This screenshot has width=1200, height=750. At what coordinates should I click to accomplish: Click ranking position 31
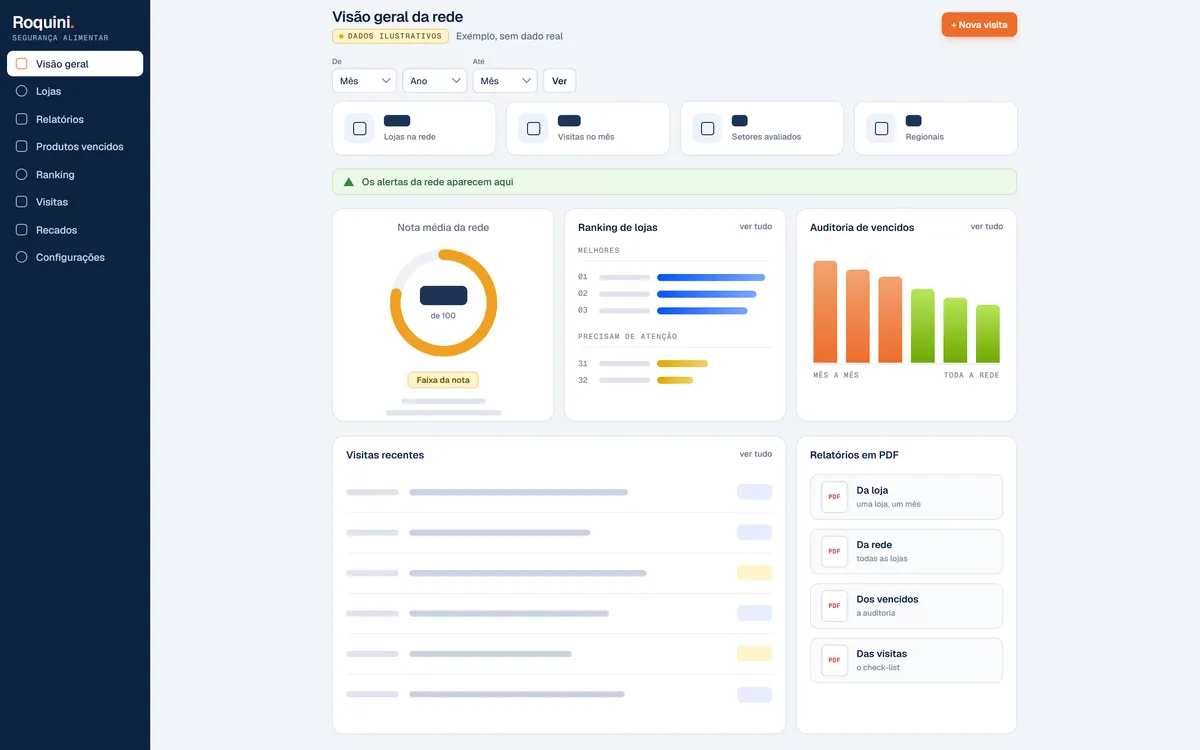[x=583, y=364]
